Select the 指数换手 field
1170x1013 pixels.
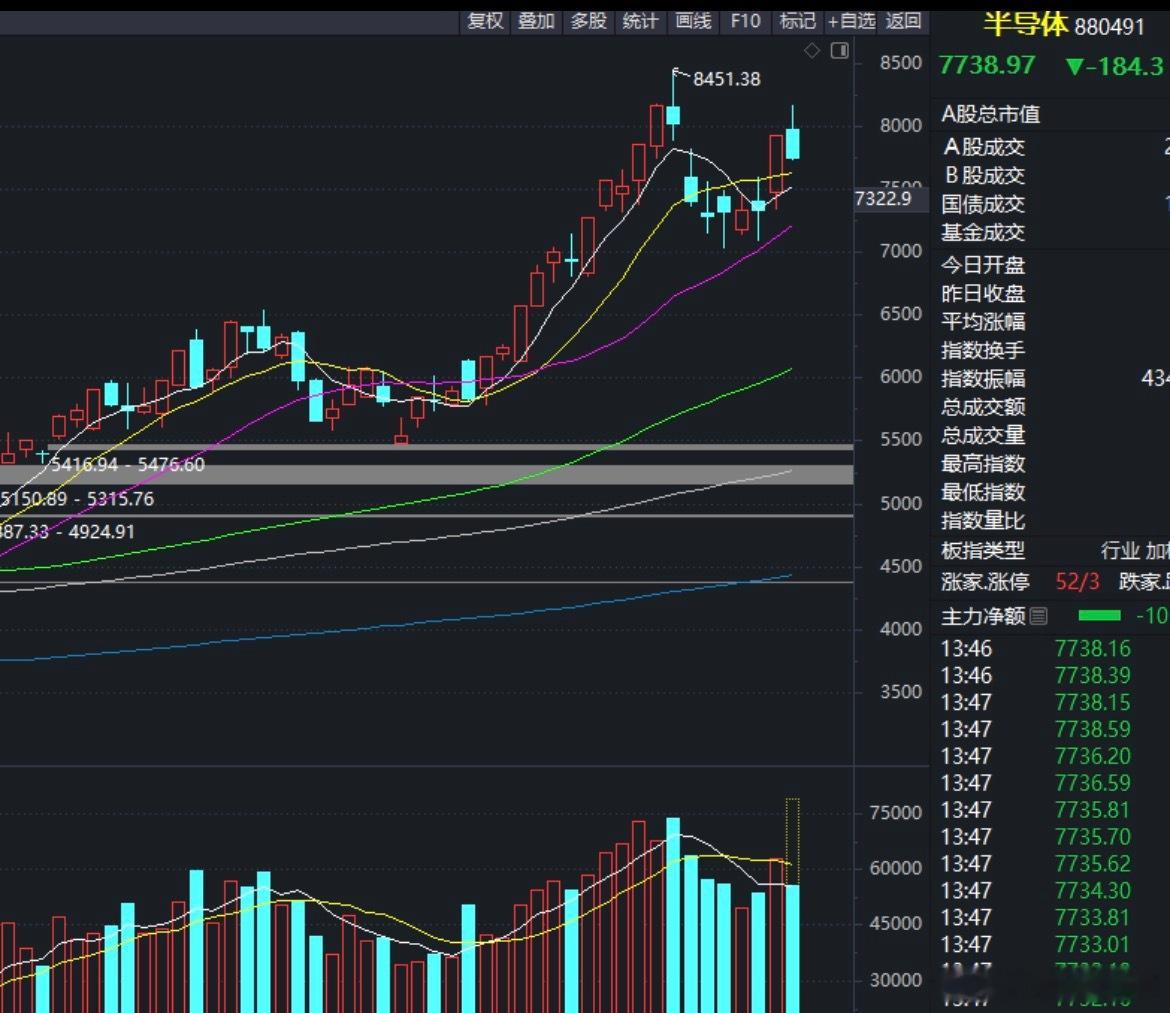[1051, 350]
